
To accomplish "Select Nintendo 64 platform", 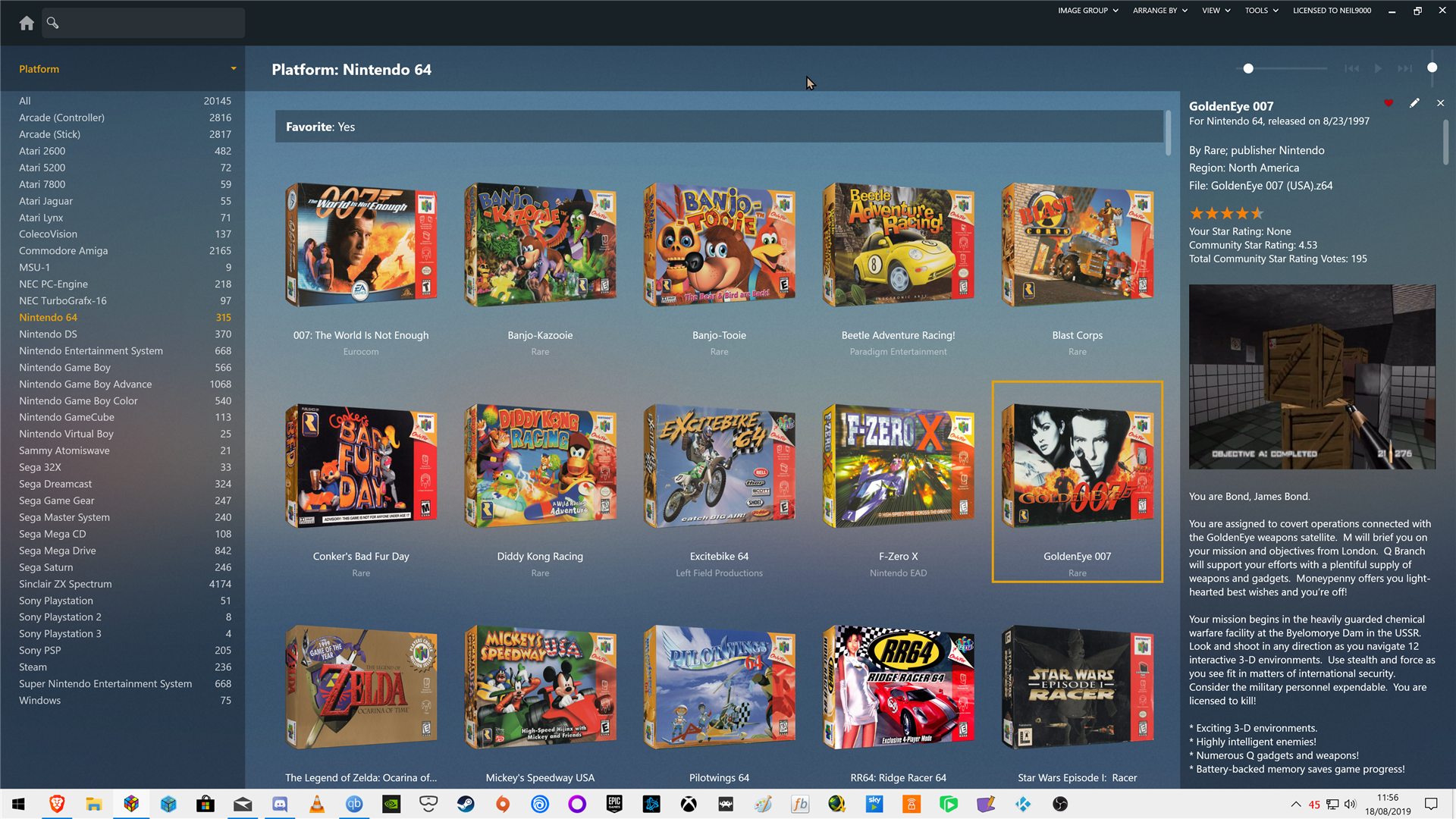I will point(125,318).
